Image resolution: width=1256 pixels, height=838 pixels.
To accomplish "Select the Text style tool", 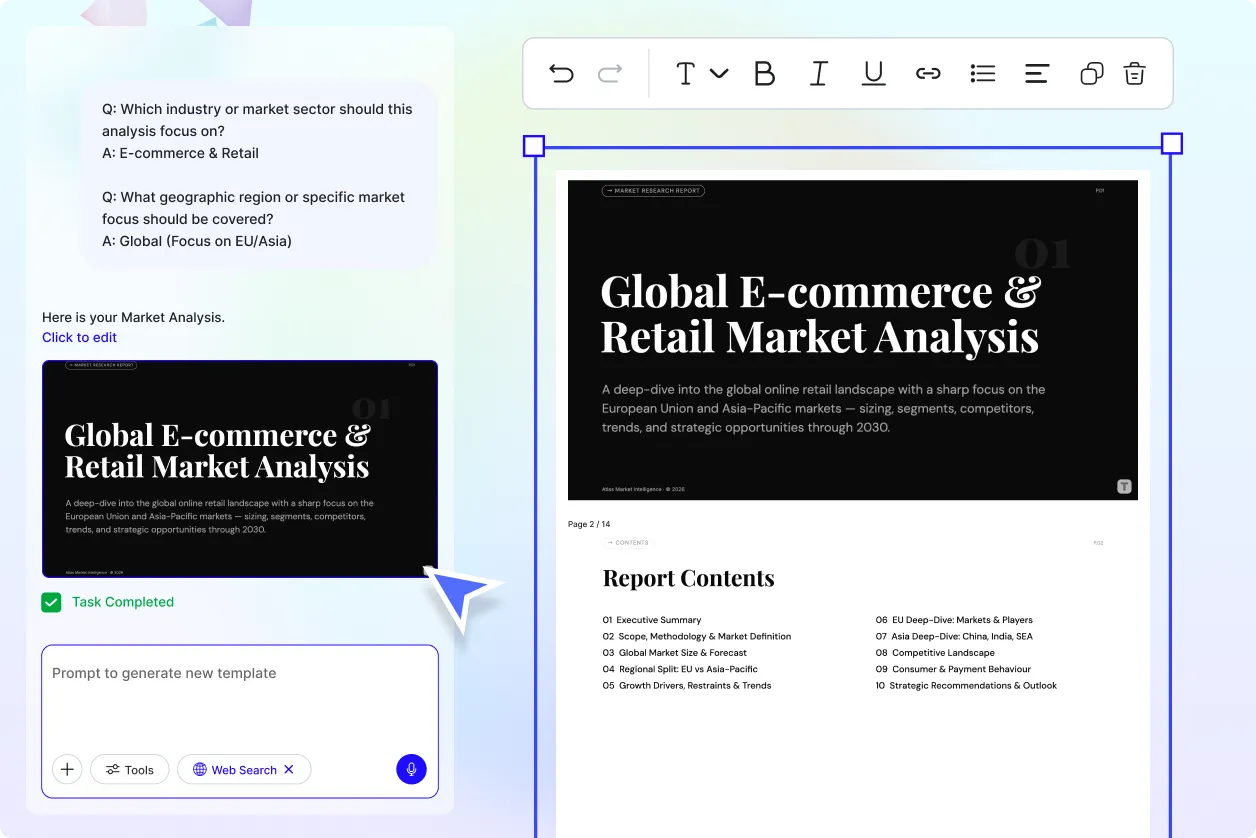I will (686, 74).
